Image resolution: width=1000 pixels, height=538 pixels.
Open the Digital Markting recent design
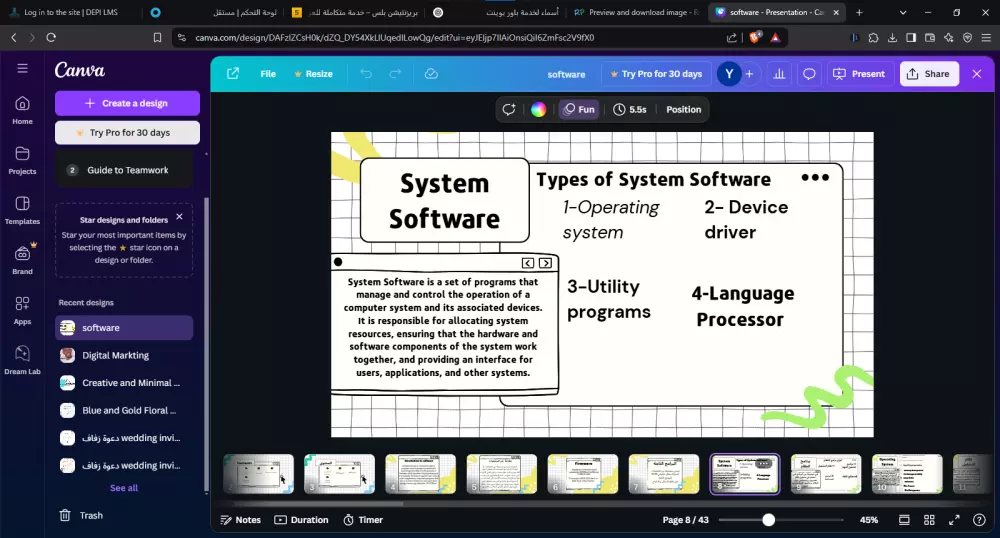click(x=124, y=355)
